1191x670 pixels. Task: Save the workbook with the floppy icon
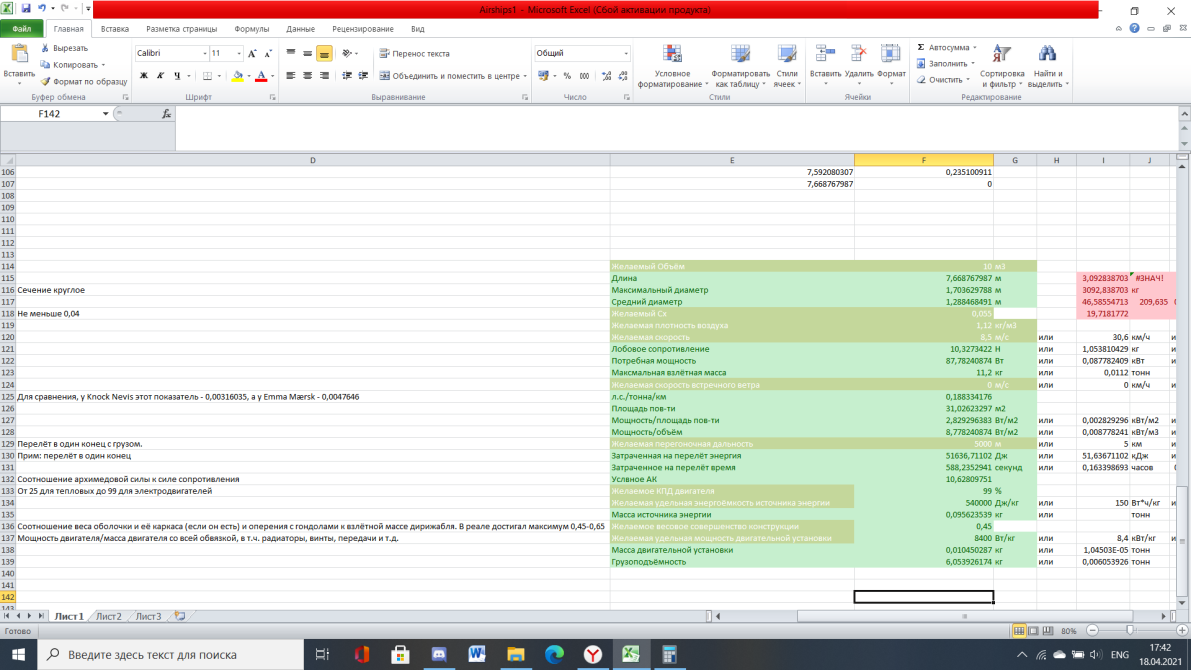point(25,10)
